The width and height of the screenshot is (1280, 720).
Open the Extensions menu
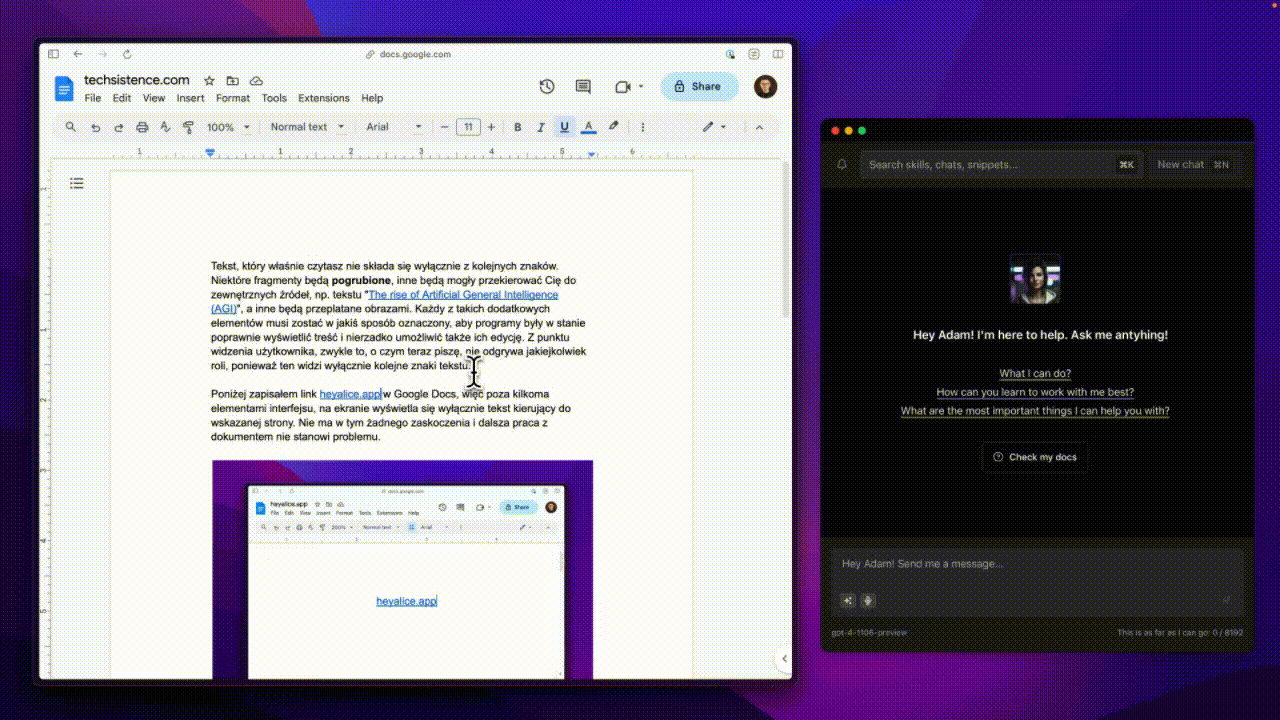tap(324, 98)
